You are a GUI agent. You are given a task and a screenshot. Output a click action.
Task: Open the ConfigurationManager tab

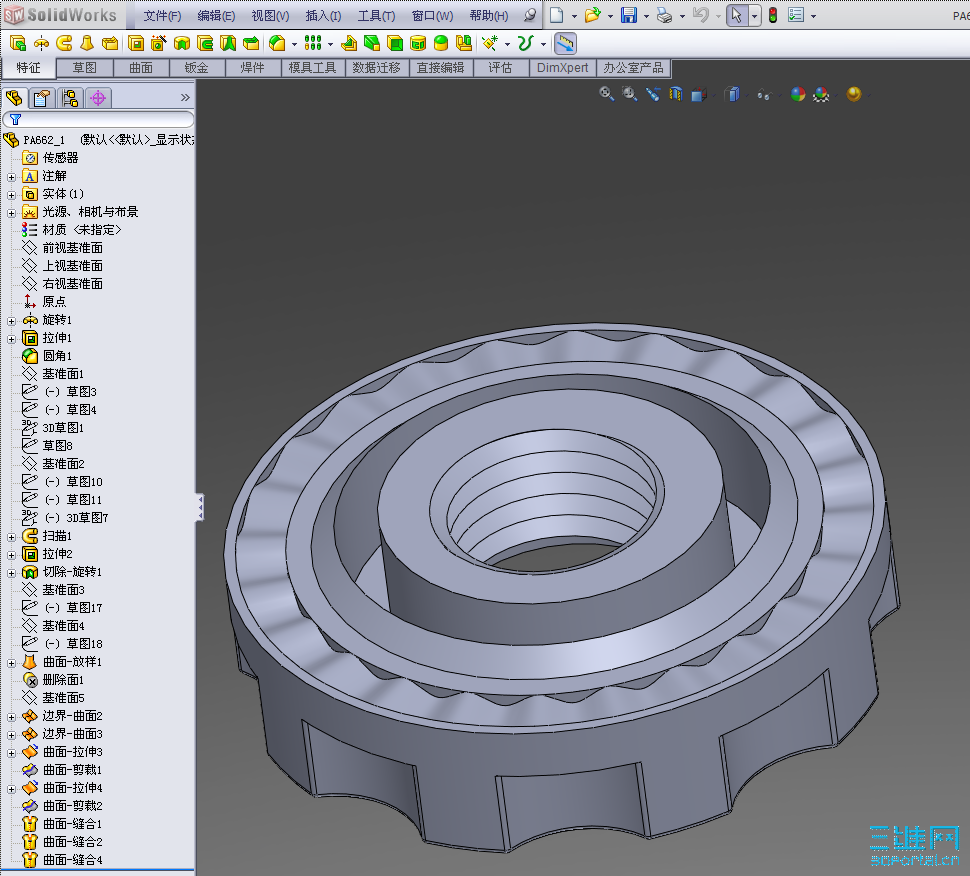tap(70, 98)
